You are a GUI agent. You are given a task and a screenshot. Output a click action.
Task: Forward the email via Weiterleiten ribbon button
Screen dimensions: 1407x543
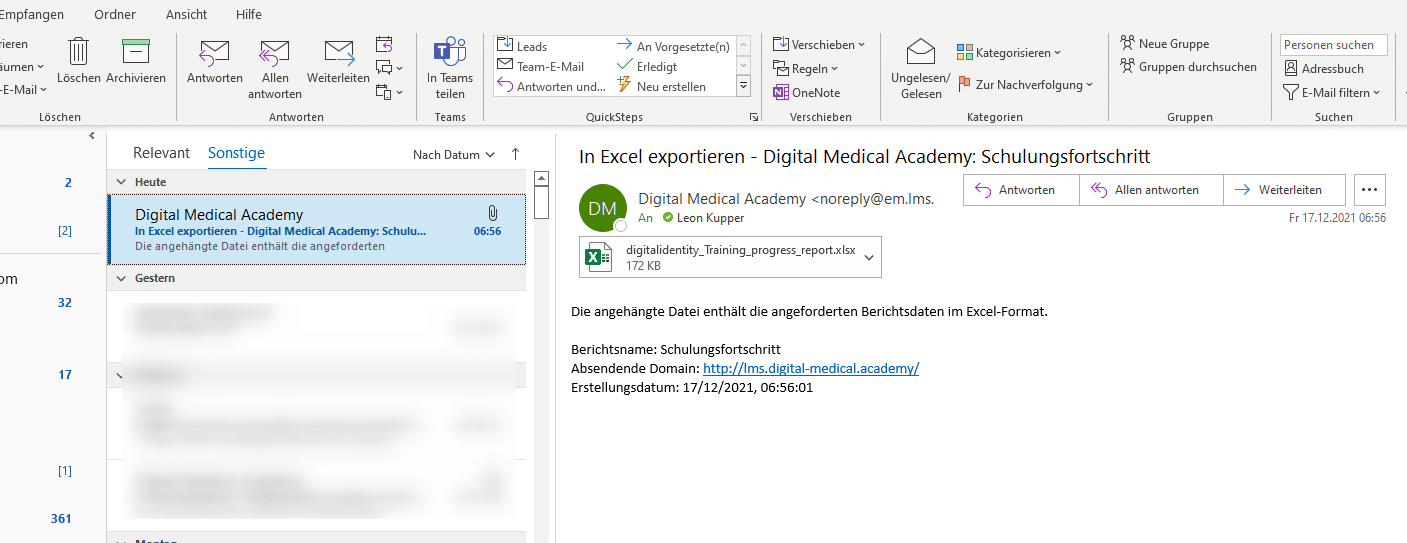[338, 60]
